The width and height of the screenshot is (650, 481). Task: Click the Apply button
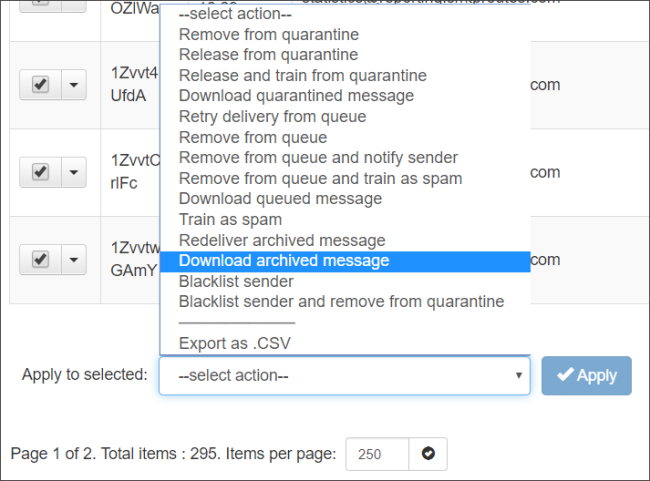click(x=587, y=376)
